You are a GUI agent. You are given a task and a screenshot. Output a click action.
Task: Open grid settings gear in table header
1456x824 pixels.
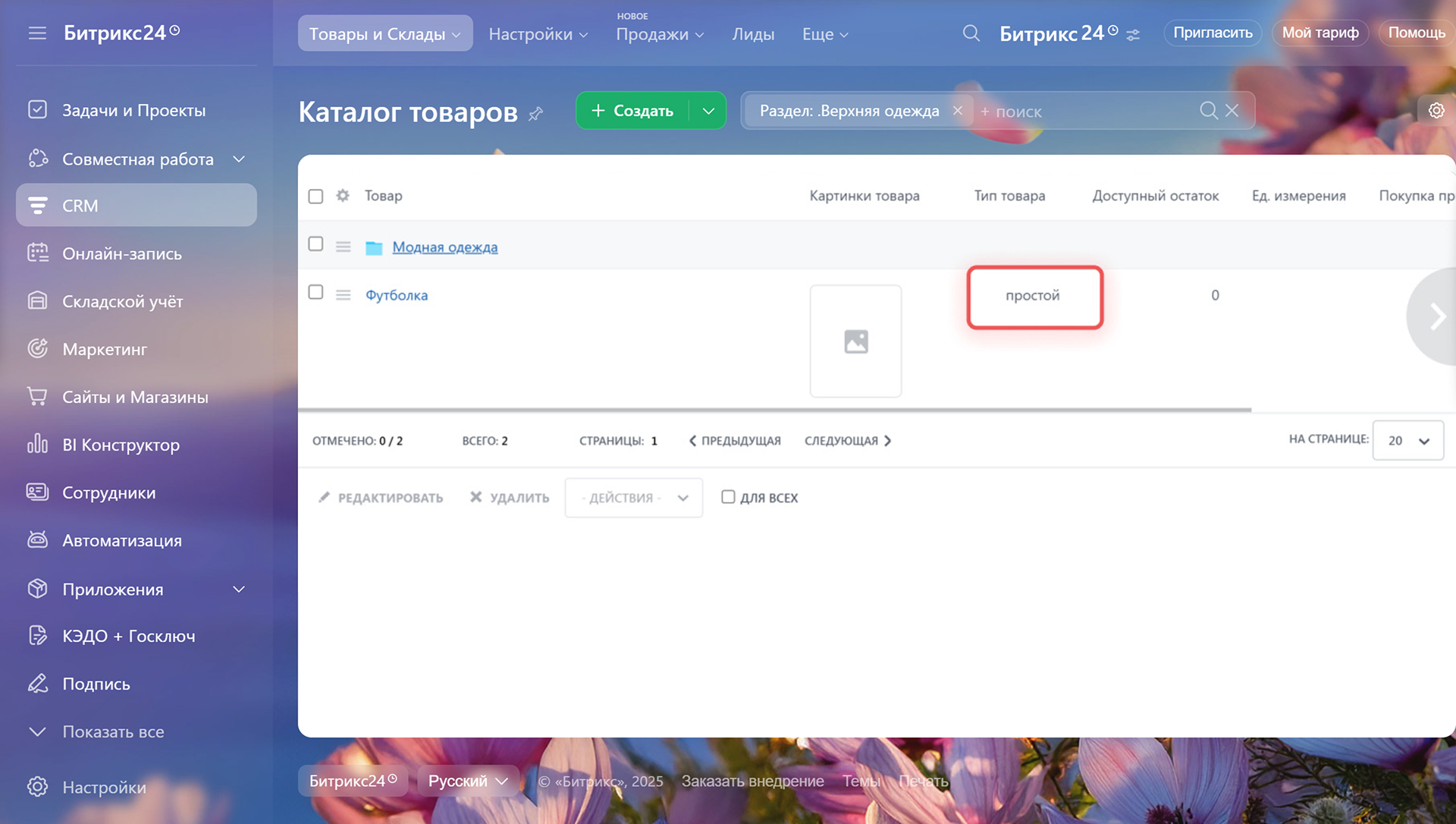click(343, 196)
